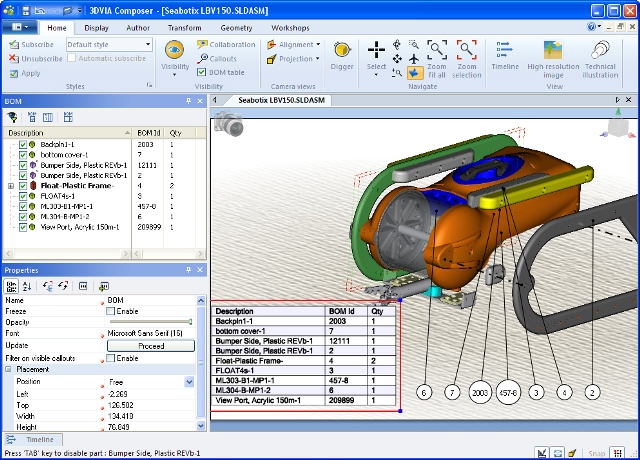Open the Visibility eye tool
640x460 pixels.
point(175,50)
